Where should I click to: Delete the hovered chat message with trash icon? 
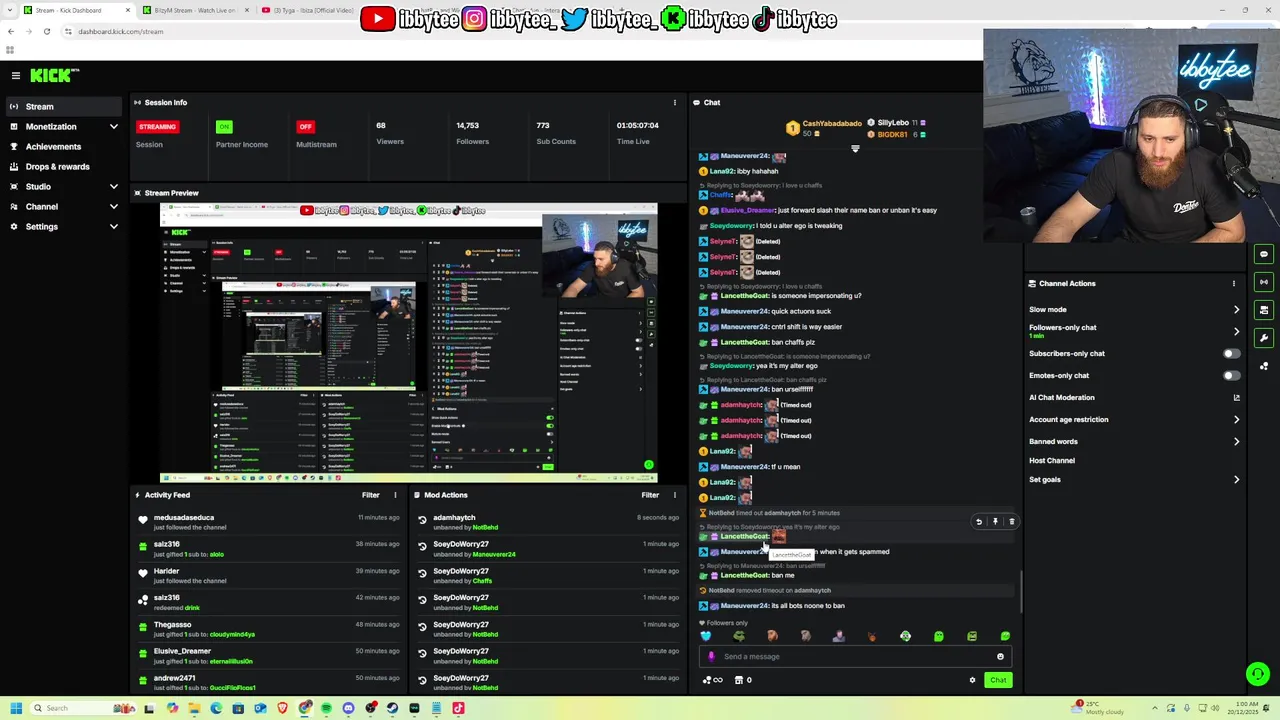[x=1011, y=521]
